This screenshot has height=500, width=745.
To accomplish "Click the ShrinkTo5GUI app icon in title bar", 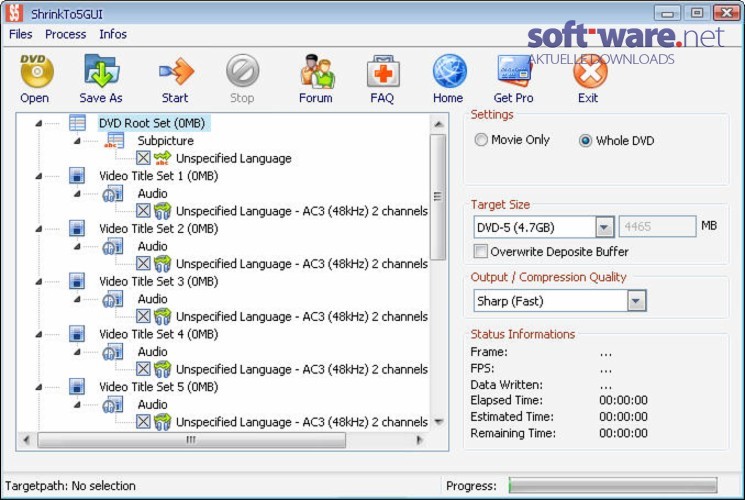I will click(x=14, y=13).
